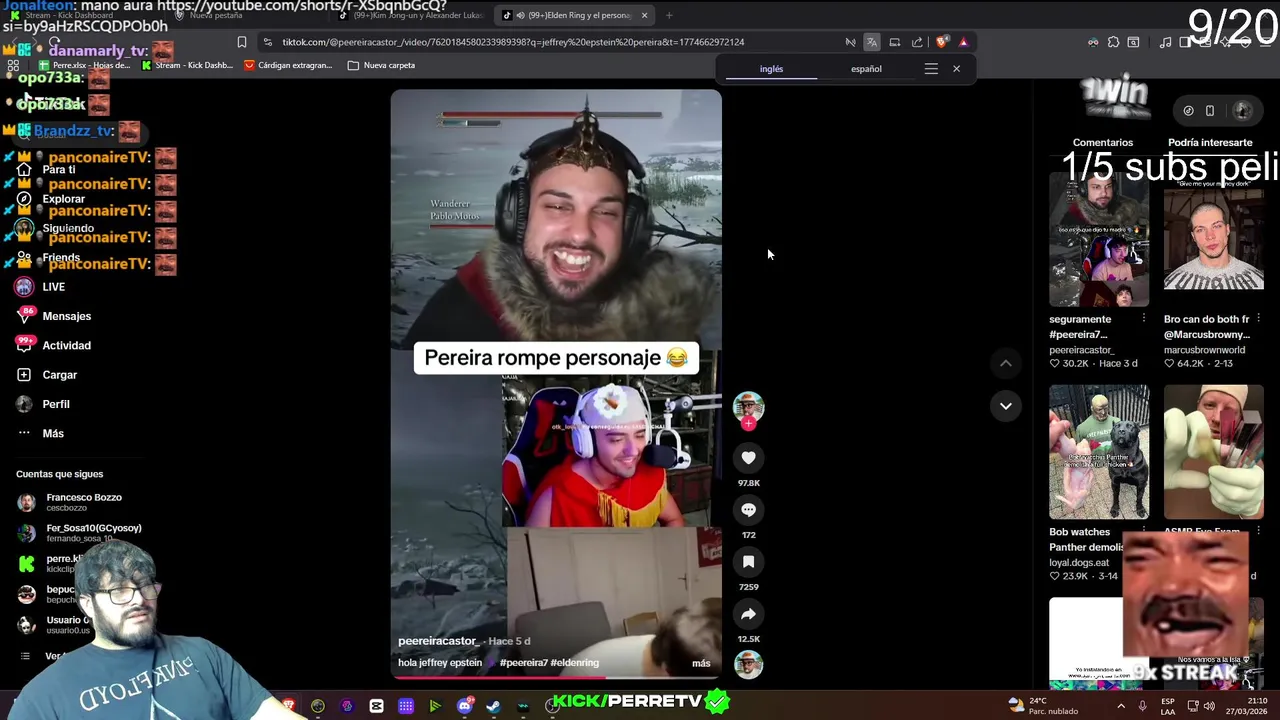Open translate popup hamburger options menu
The width and height of the screenshot is (1280, 720).
coord(931,69)
